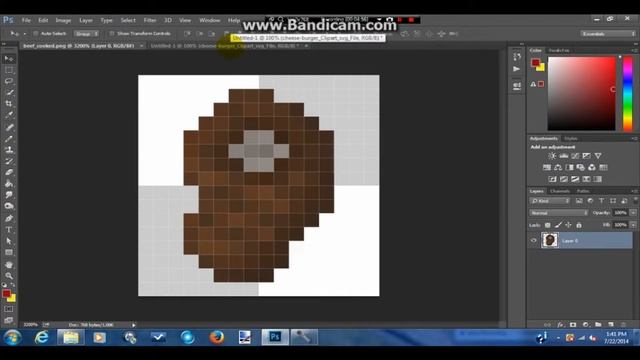
Task: Select the Path Selection arrow tool
Action: [9, 241]
